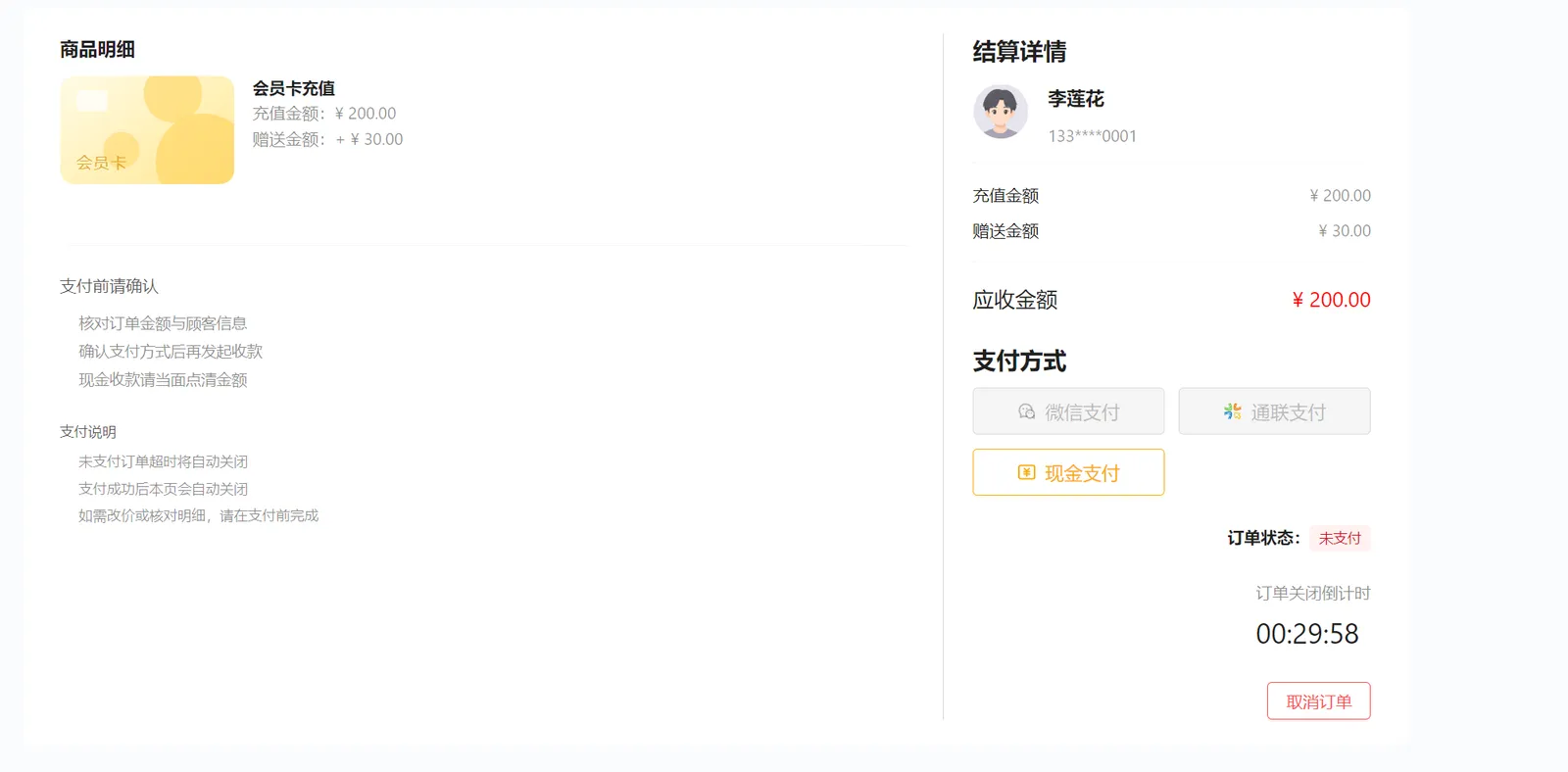Click the countdown 00:29:58
Image resolution: width=1568 pixels, height=772 pixels.
tap(1307, 634)
